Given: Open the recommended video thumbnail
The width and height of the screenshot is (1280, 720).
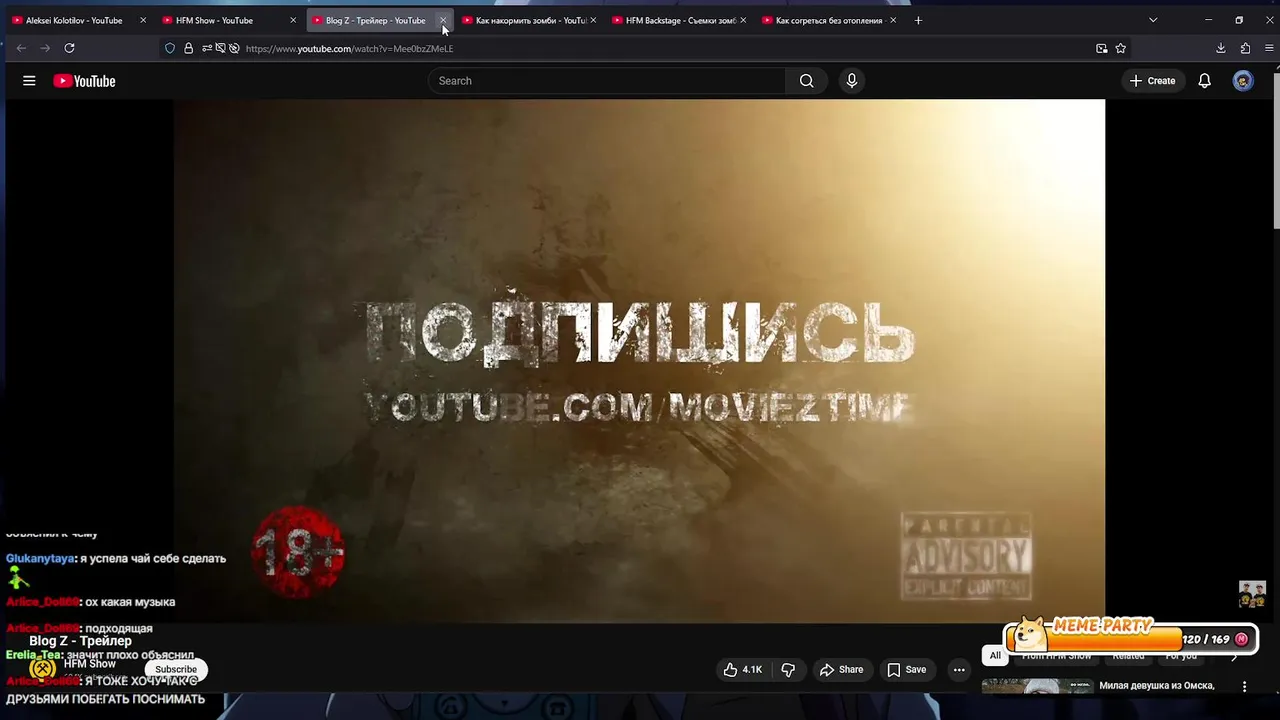Looking at the screenshot, I should pos(1037,687).
